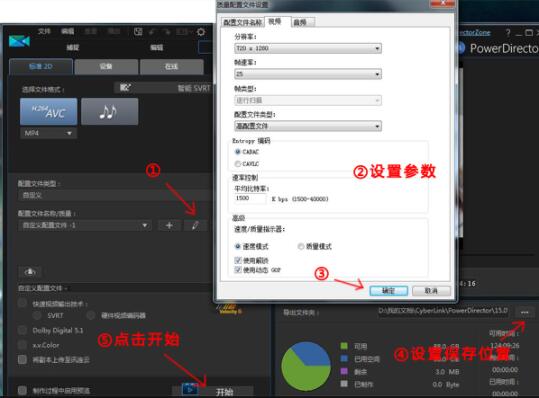Click the output folder path field
The height and width of the screenshot is (398, 539).
tap(443, 311)
